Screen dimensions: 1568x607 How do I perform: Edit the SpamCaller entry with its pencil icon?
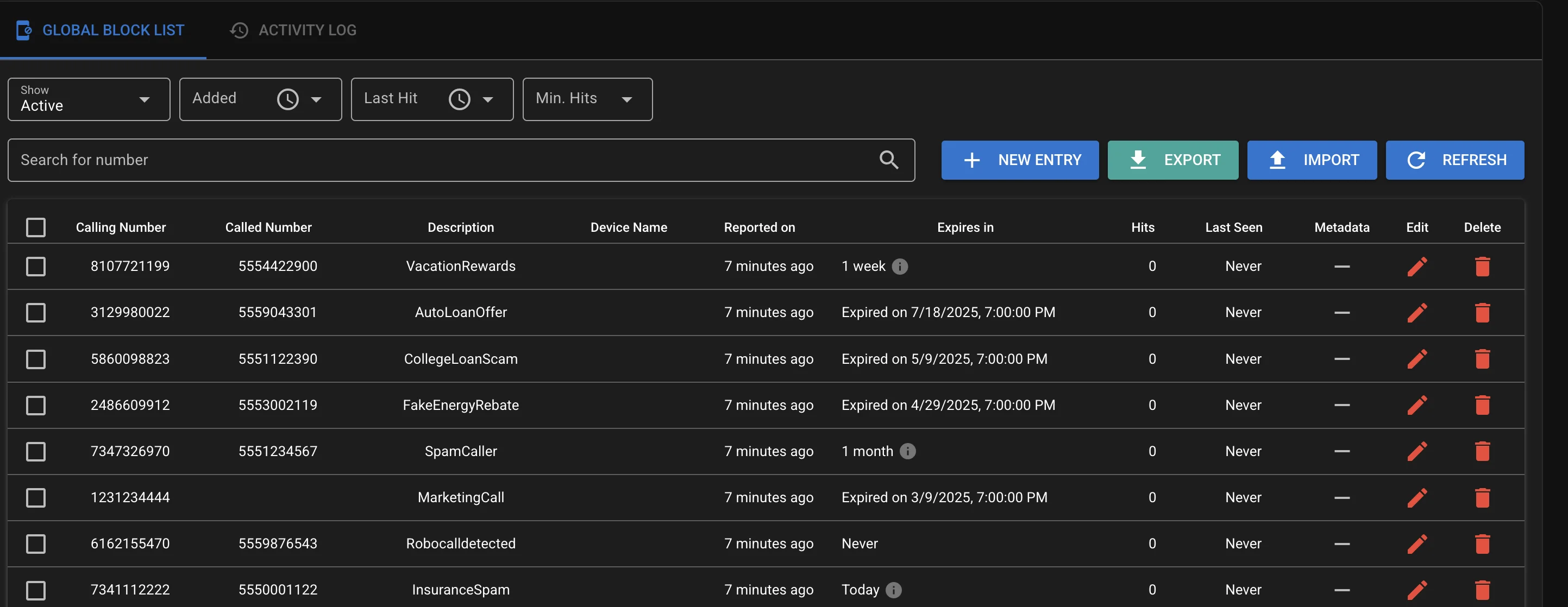tap(1417, 451)
